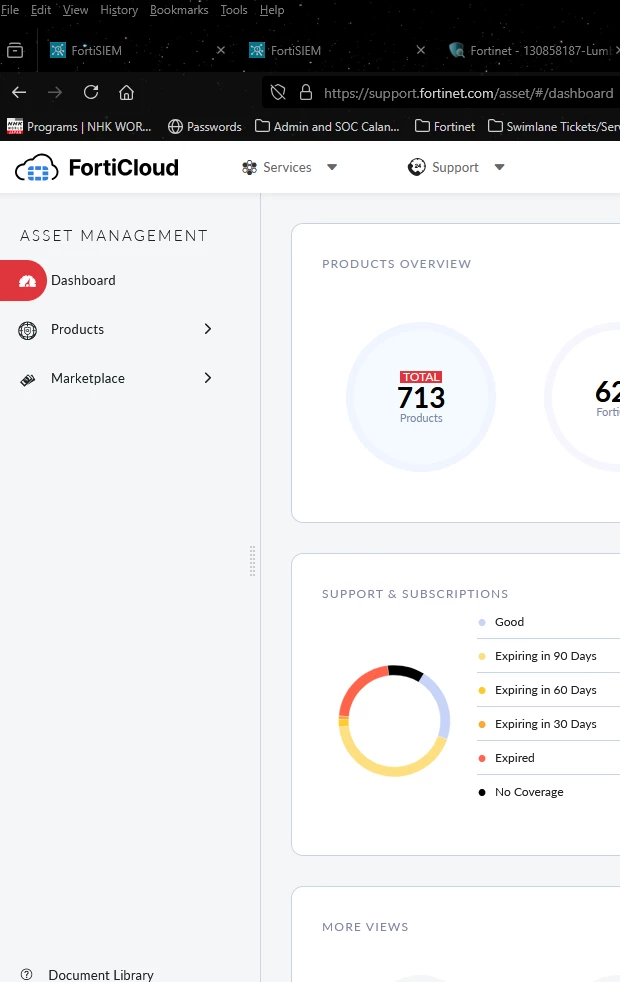
Task: Close the second FortiSIEM tab
Action: pos(421,50)
